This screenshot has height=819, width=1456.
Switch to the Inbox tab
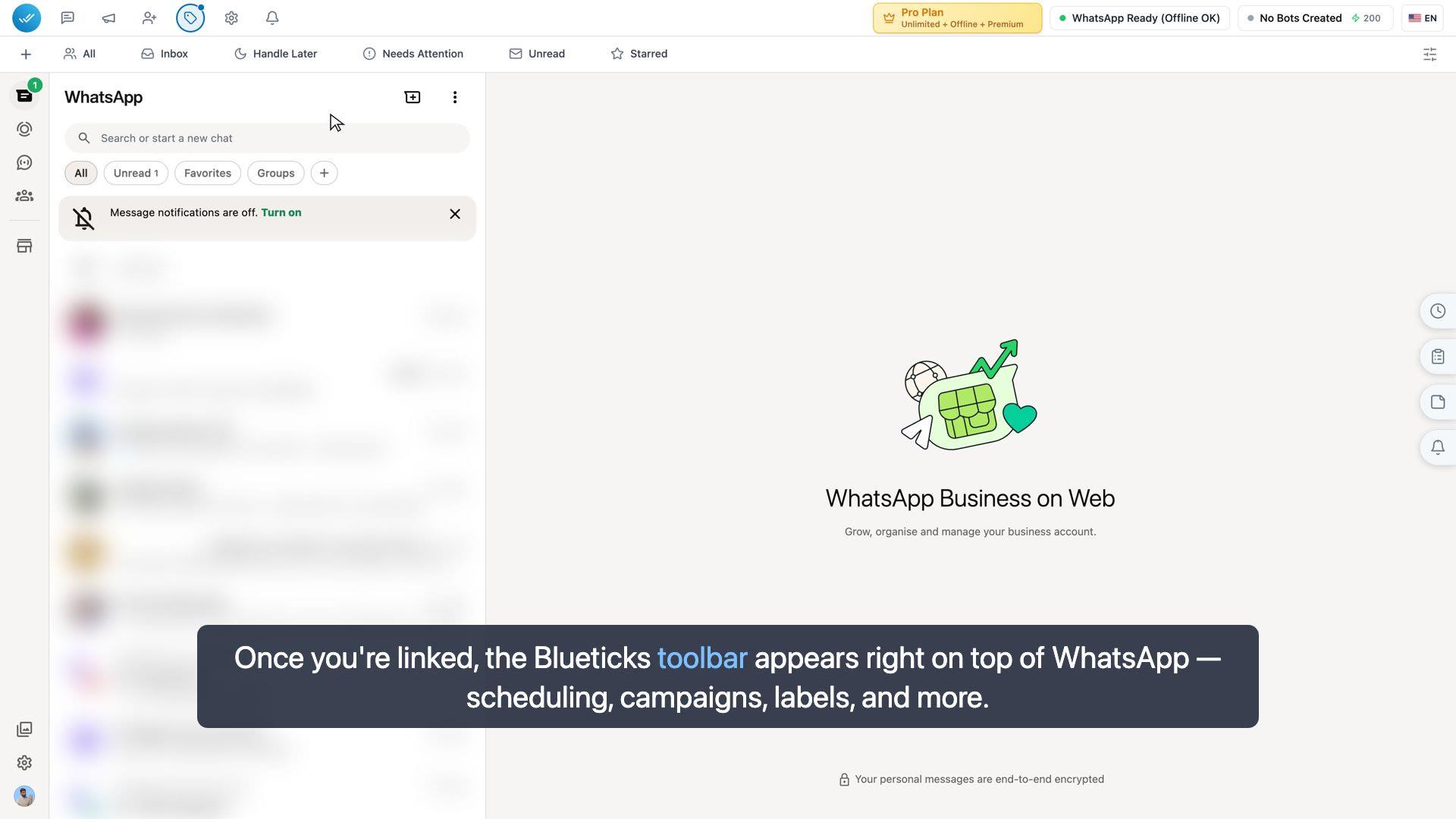165,54
